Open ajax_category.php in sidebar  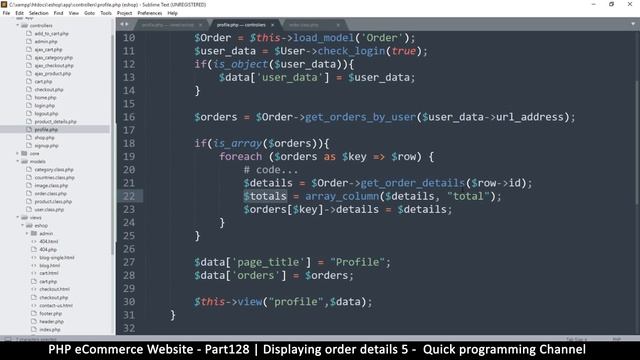tap(53, 58)
